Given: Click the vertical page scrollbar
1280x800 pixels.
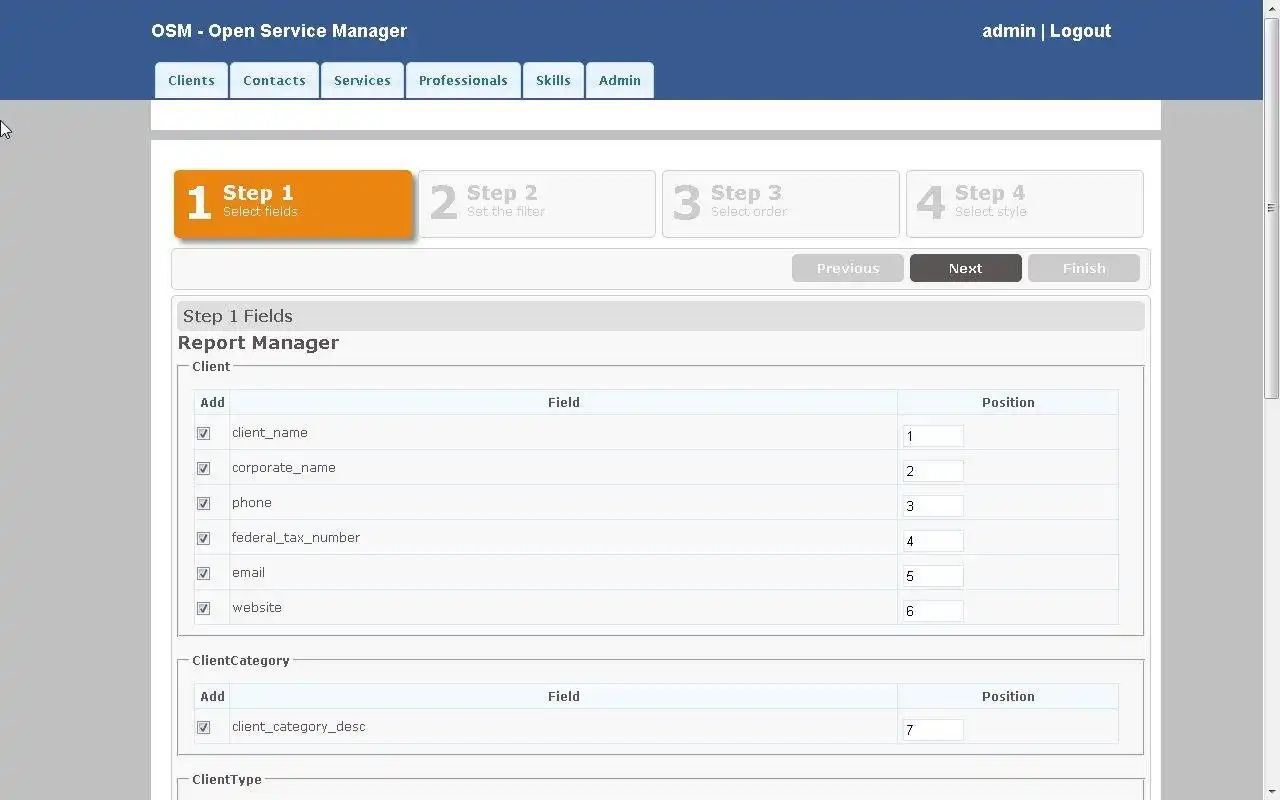Looking at the screenshot, I should pos(1272,208).
